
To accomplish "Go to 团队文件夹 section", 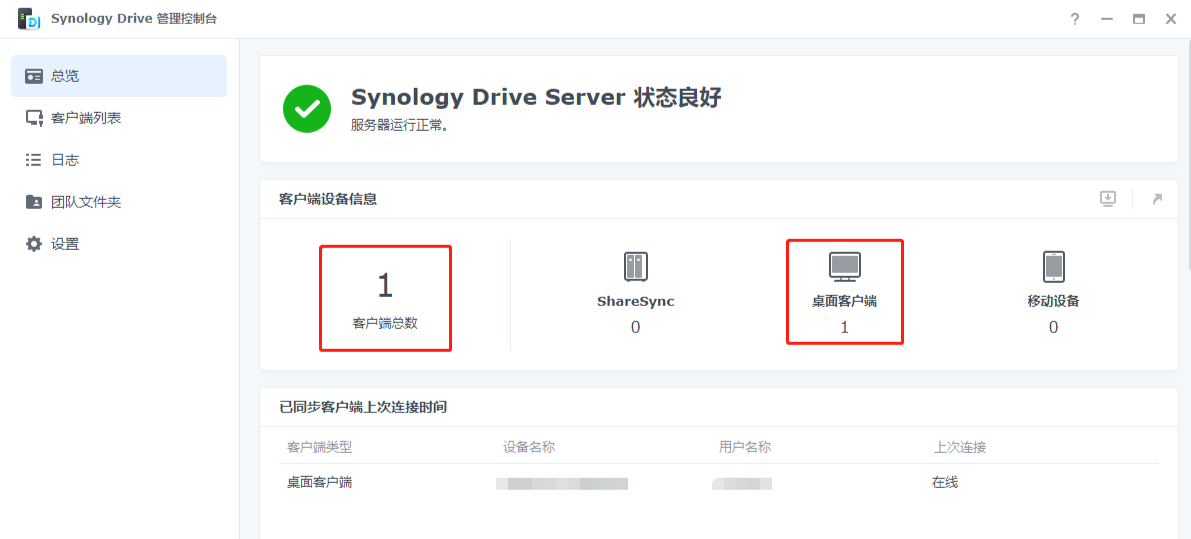I will click(119, 202).
